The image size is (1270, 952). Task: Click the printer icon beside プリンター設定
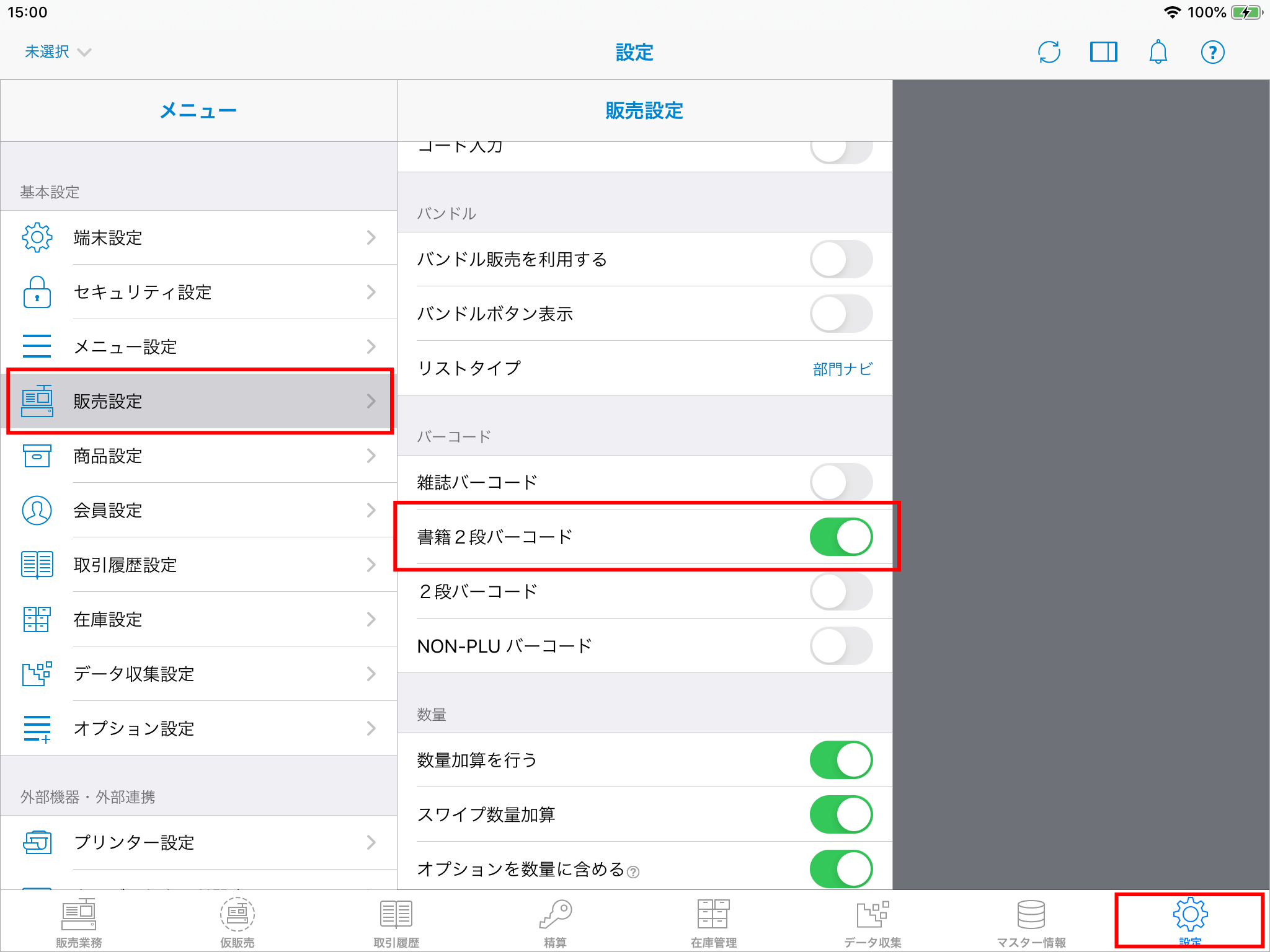point(37,842)
